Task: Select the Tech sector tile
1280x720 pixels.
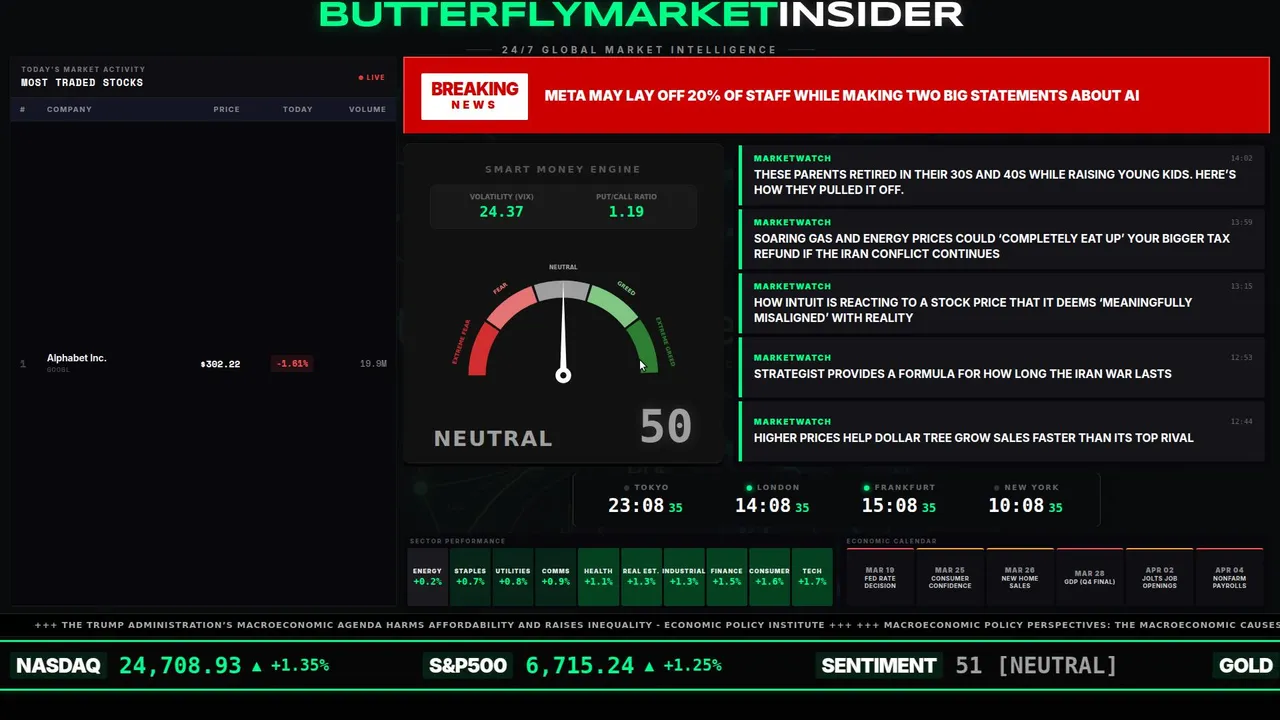Action: [x=812, y=577]
